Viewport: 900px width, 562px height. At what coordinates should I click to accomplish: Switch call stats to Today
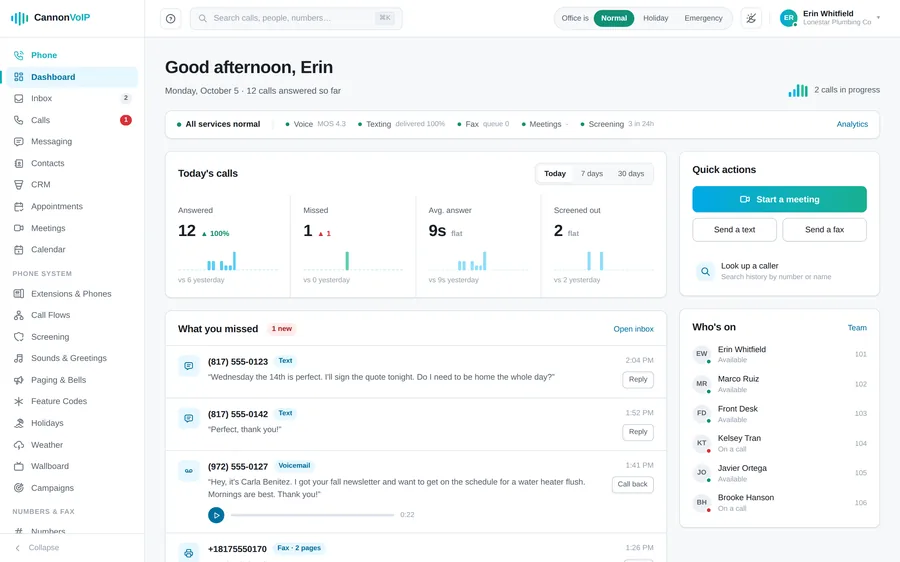point(555,173)
